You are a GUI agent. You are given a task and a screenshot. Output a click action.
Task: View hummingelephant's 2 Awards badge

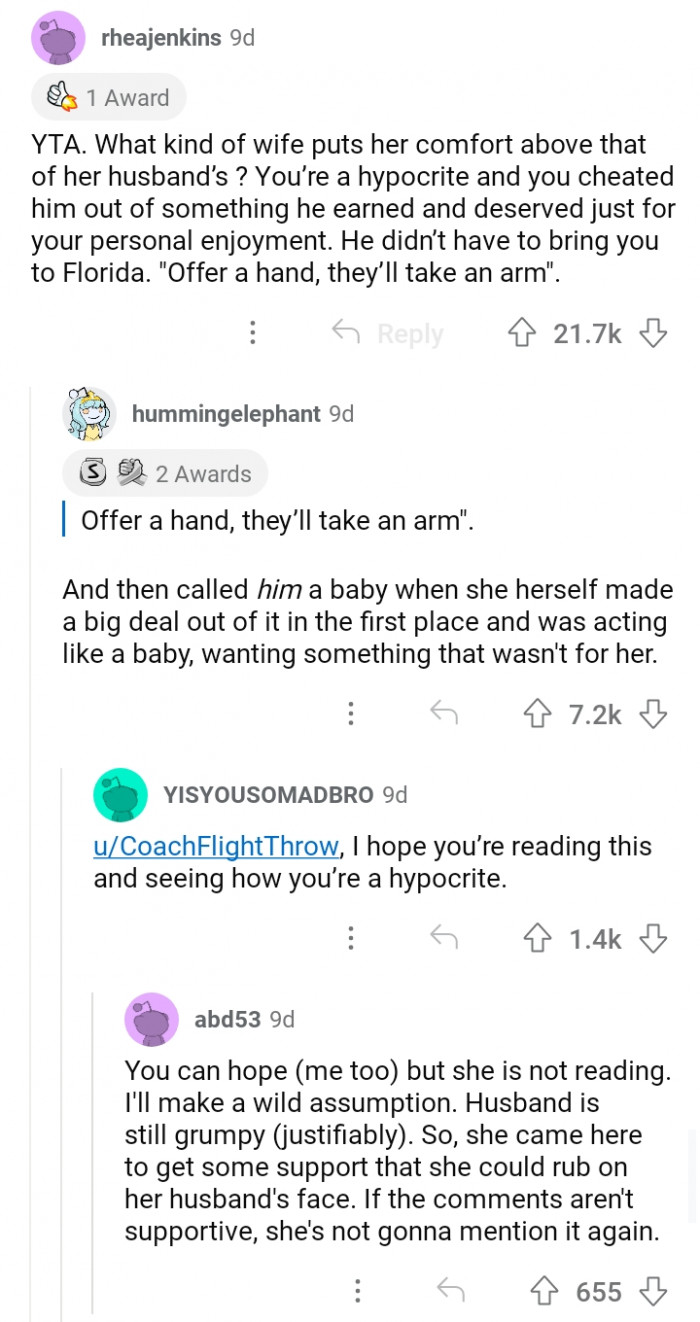tap(165, 473)
